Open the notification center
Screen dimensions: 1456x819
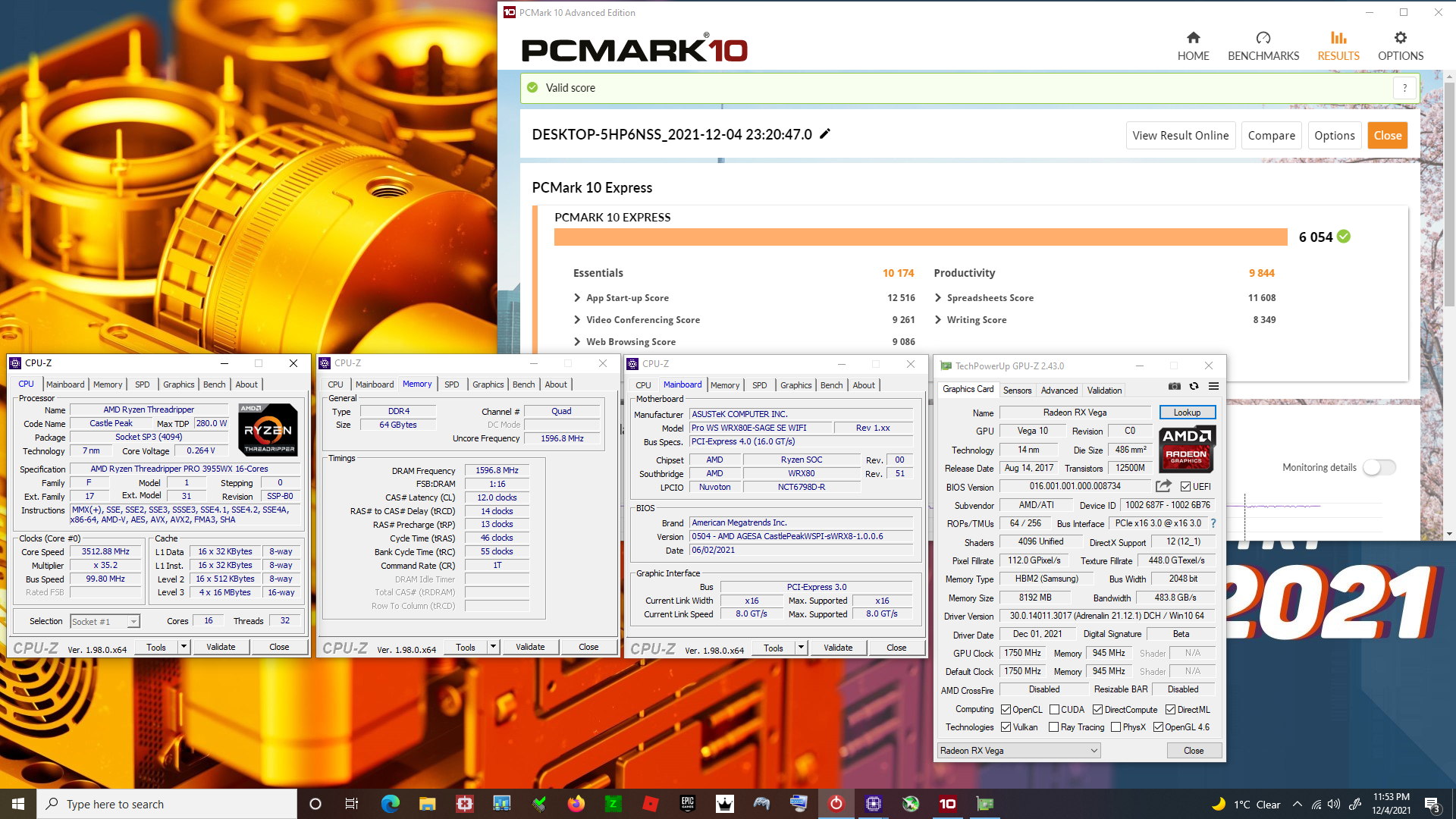(1432, 804)
